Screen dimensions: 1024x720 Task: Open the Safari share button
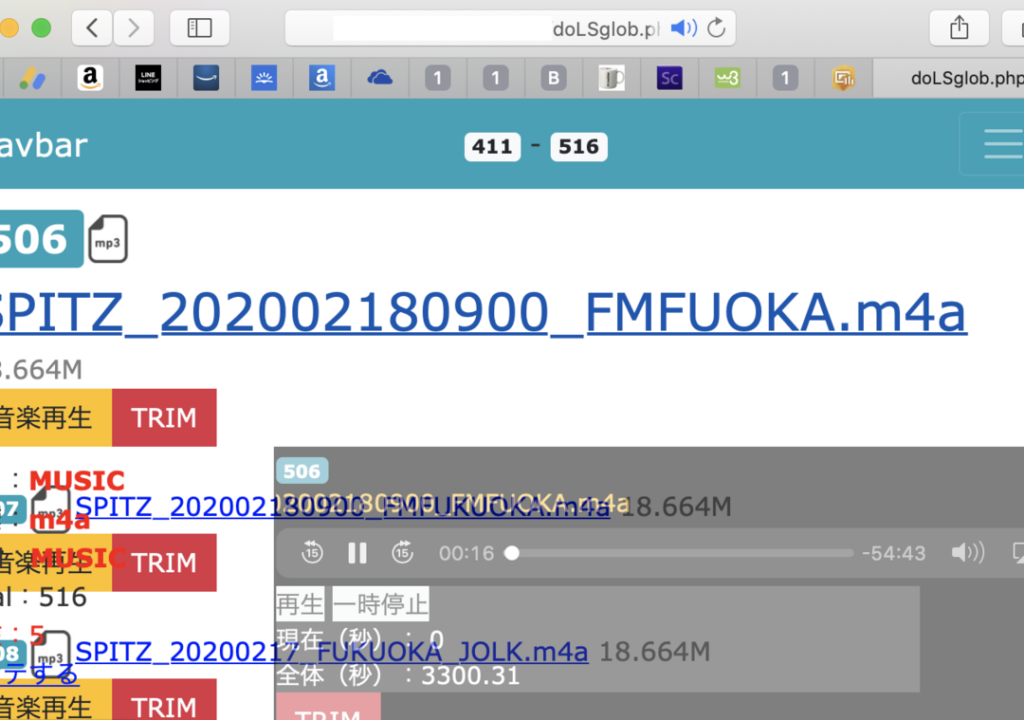tap(959, 28)
